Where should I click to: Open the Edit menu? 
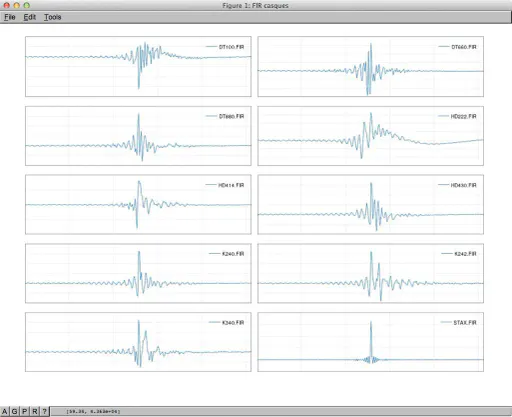click(29, 17)
